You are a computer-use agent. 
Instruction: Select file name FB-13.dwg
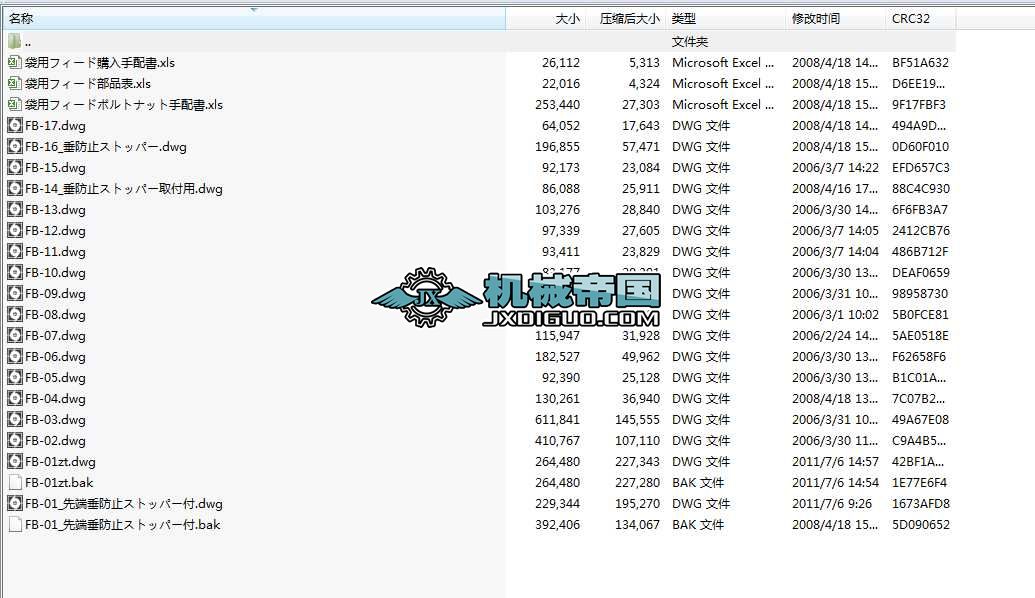pos(55,210)
